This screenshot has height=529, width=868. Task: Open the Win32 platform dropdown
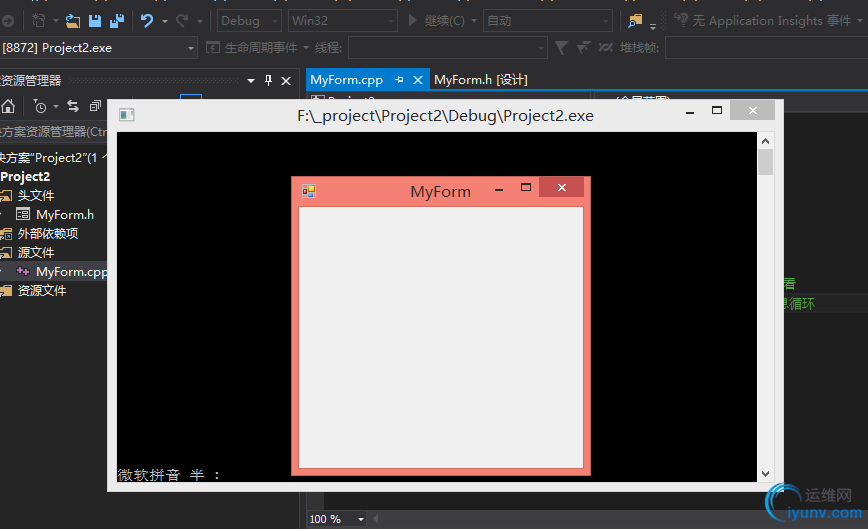coord(343,21)
